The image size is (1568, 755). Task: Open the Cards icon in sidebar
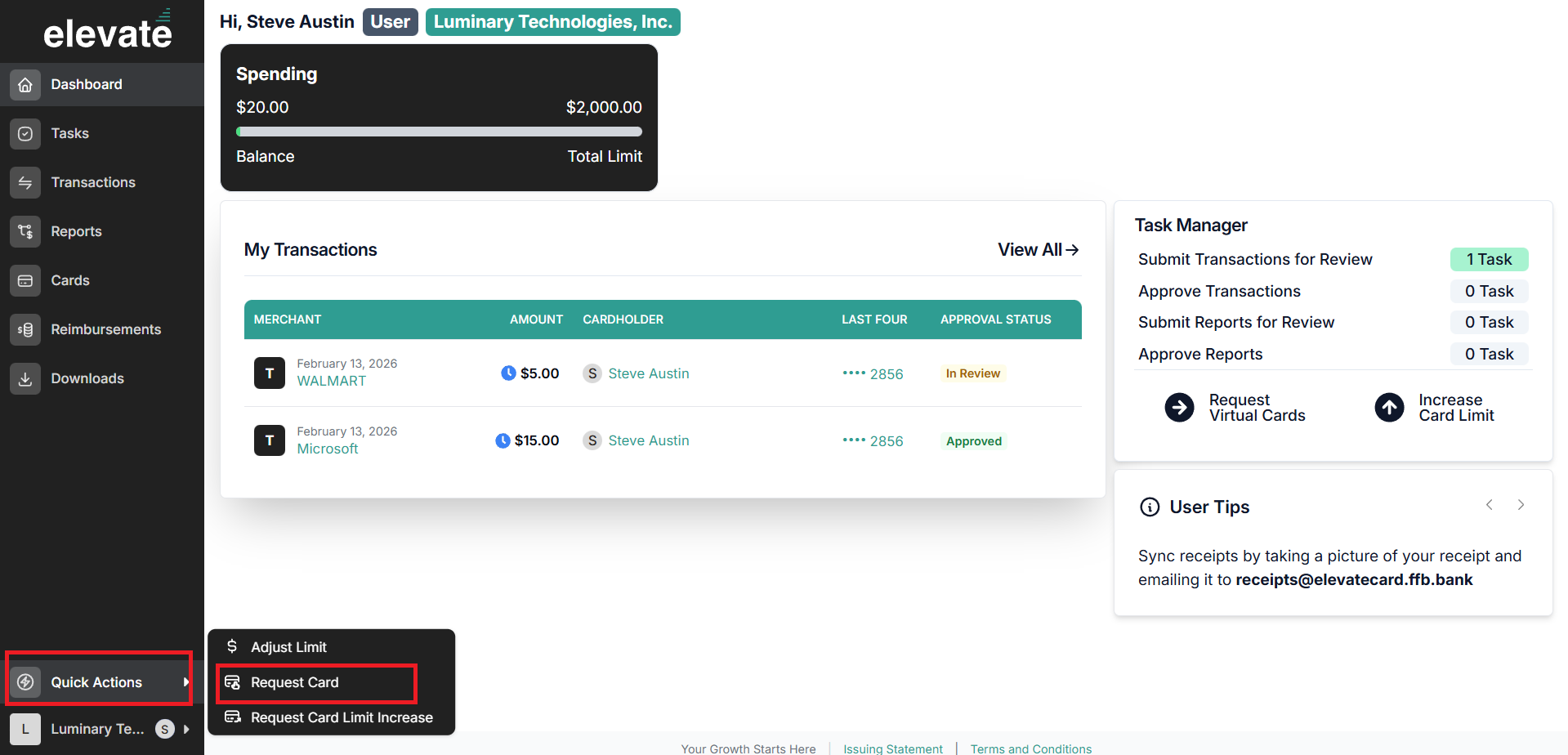click(25, 280)
